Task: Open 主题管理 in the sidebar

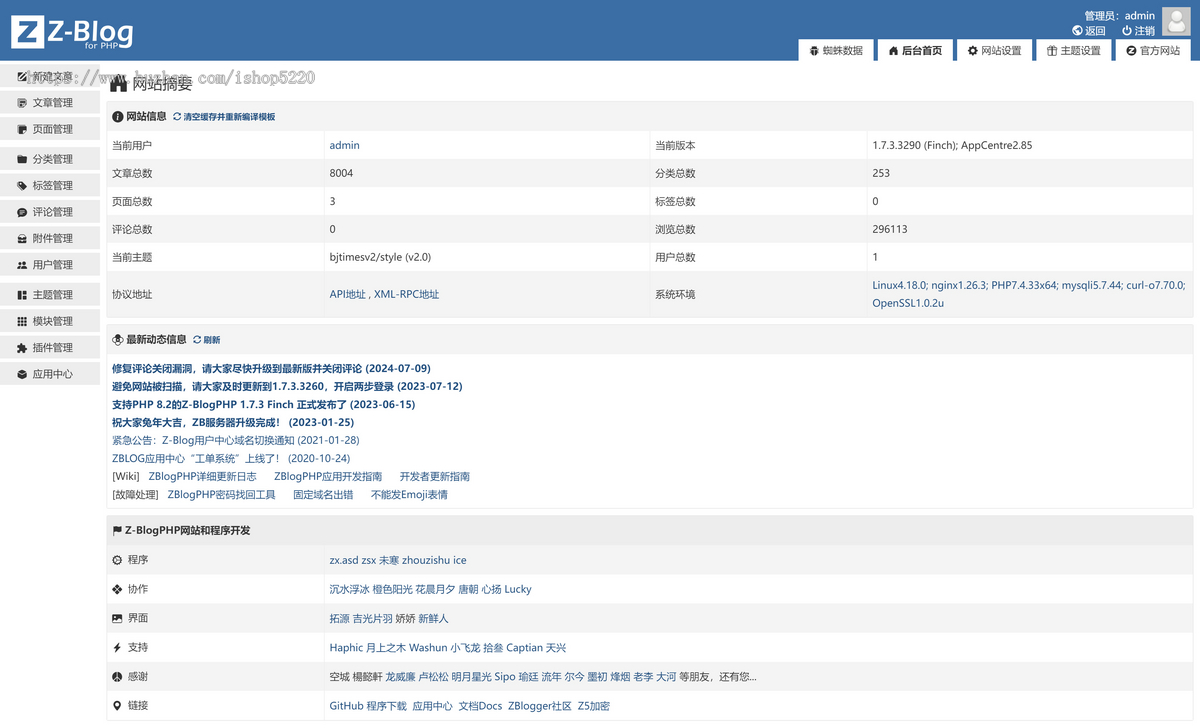Action: click(50, 295)
